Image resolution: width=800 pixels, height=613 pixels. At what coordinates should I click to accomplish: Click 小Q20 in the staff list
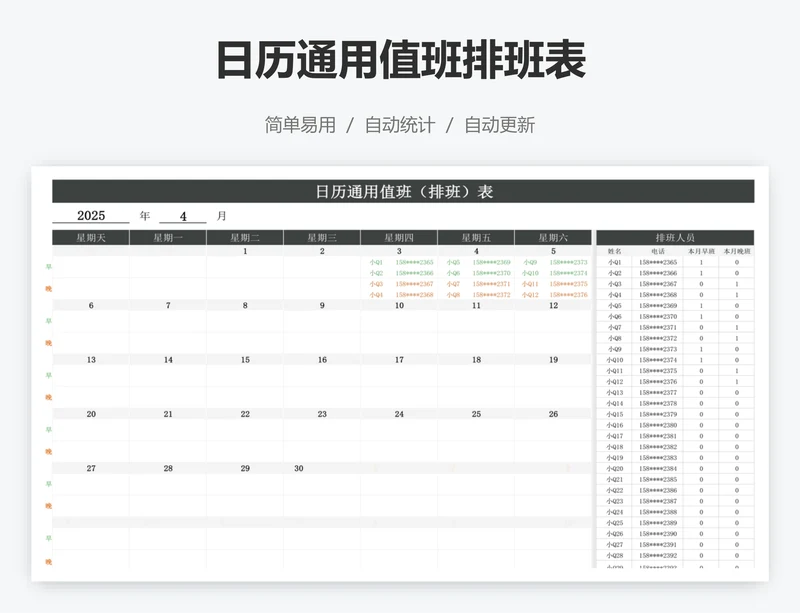(x=614, y=469)
